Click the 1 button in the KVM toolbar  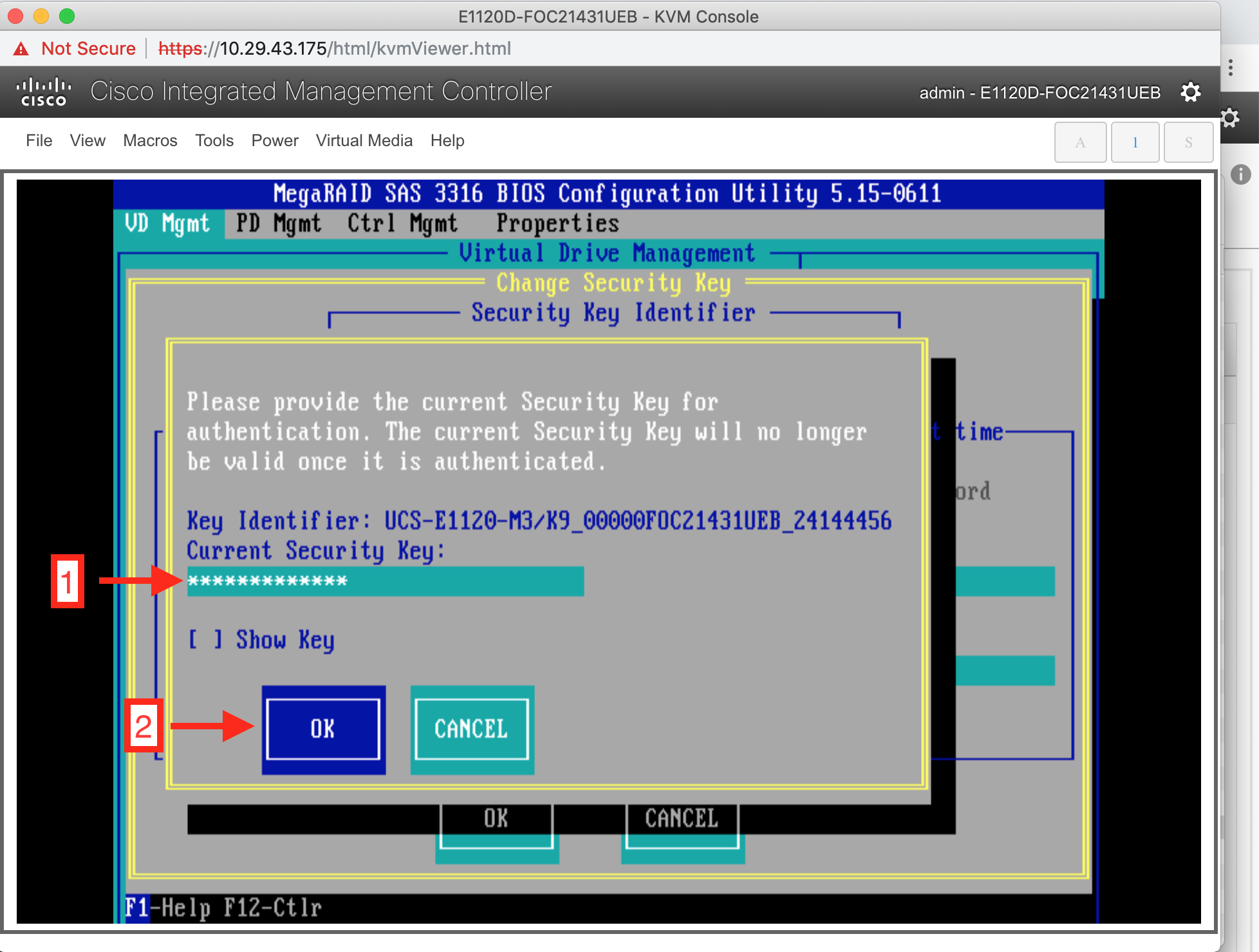pos(1135,142)
